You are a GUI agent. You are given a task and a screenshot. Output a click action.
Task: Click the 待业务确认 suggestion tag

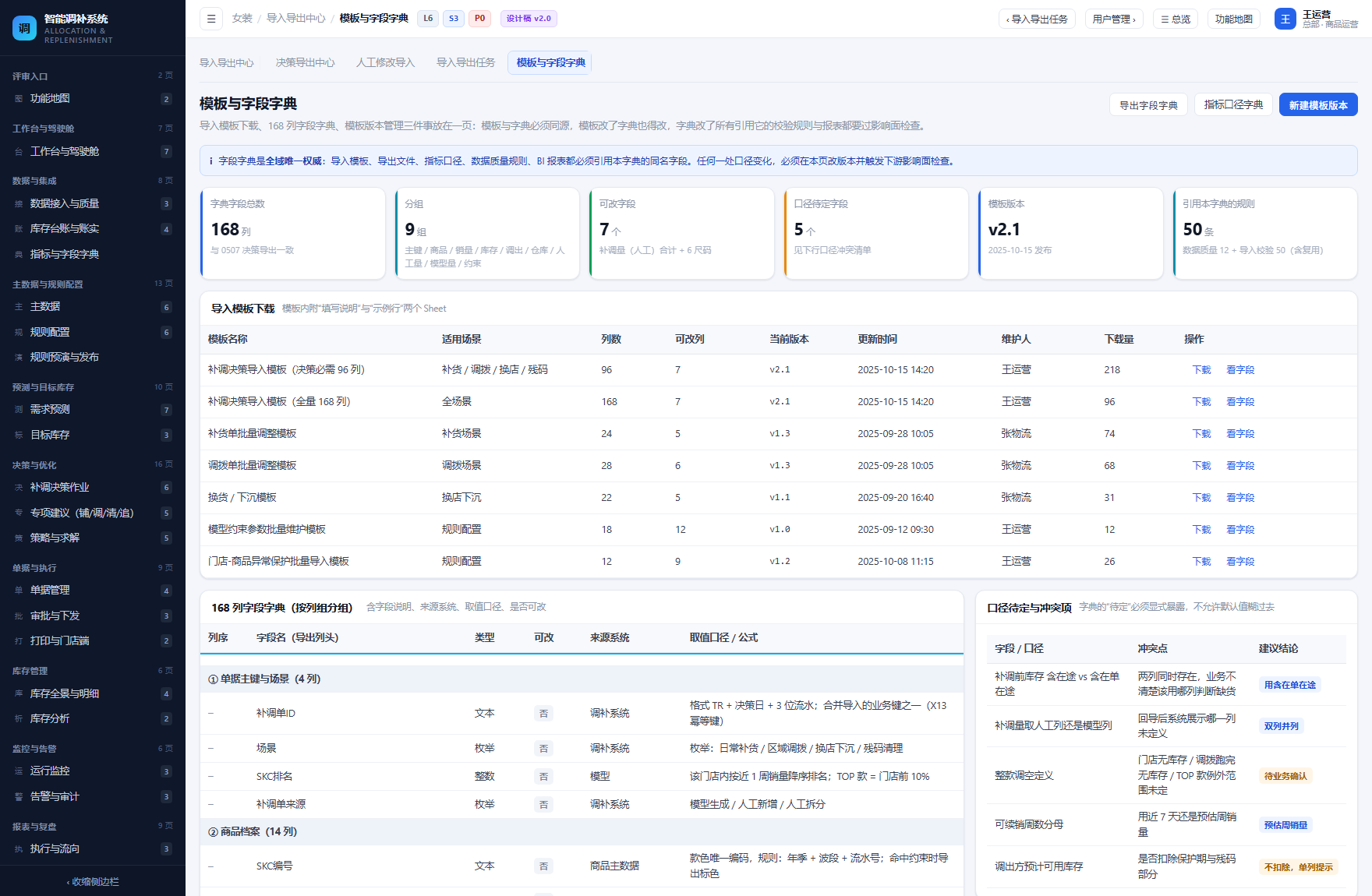pos(1285,777)
